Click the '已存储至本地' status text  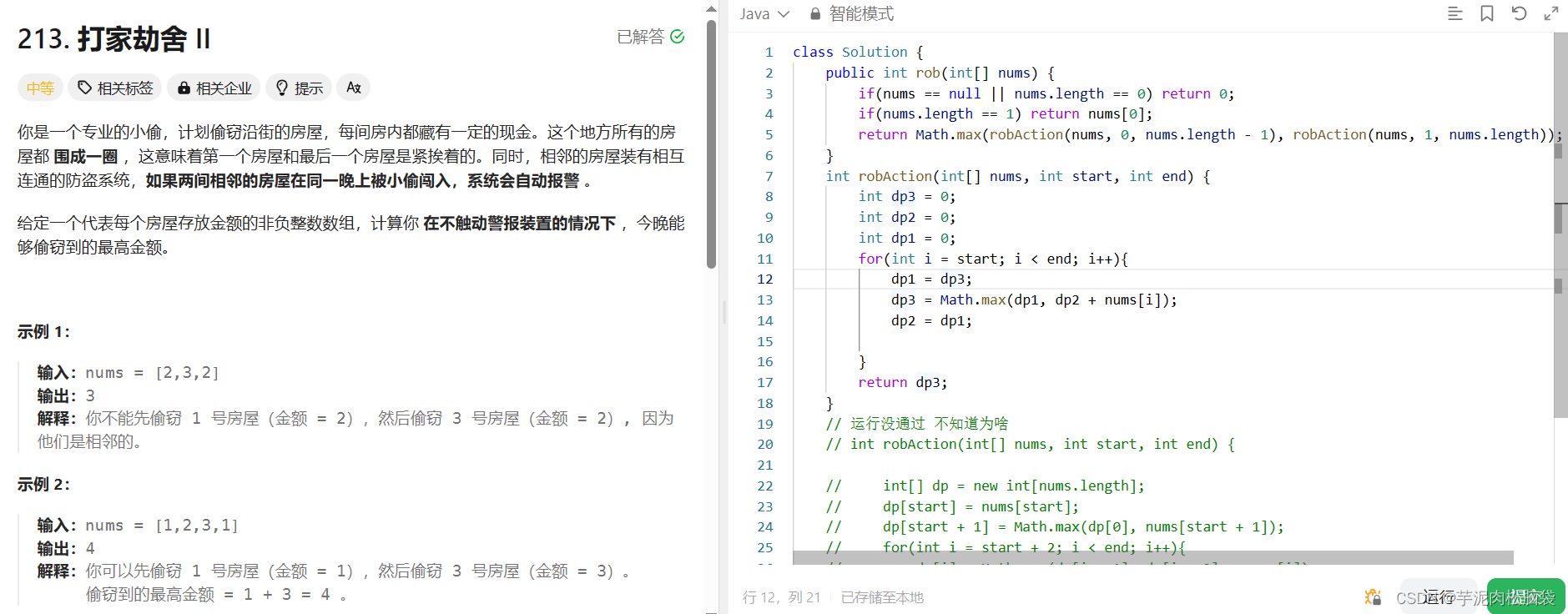[882, 597]
